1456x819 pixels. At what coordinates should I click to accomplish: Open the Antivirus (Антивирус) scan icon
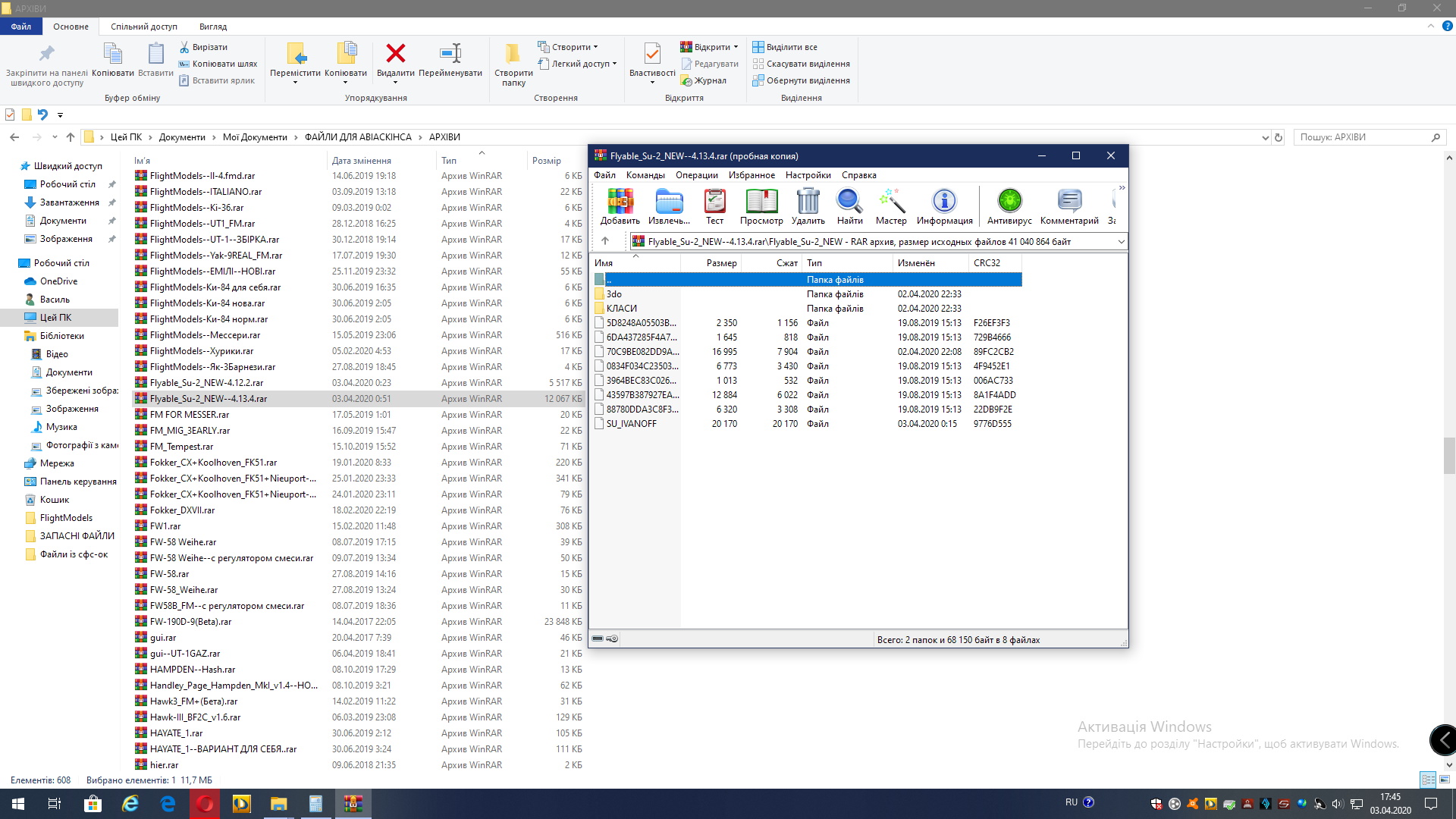tap(1009, 202)
